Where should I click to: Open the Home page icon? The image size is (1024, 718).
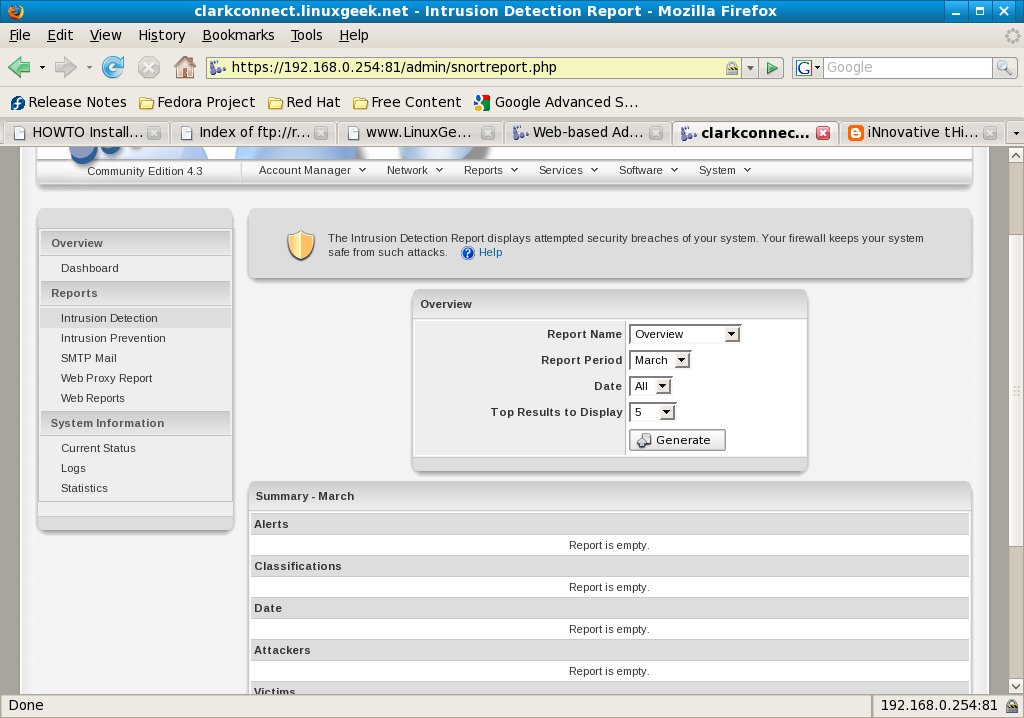(185, 67)
